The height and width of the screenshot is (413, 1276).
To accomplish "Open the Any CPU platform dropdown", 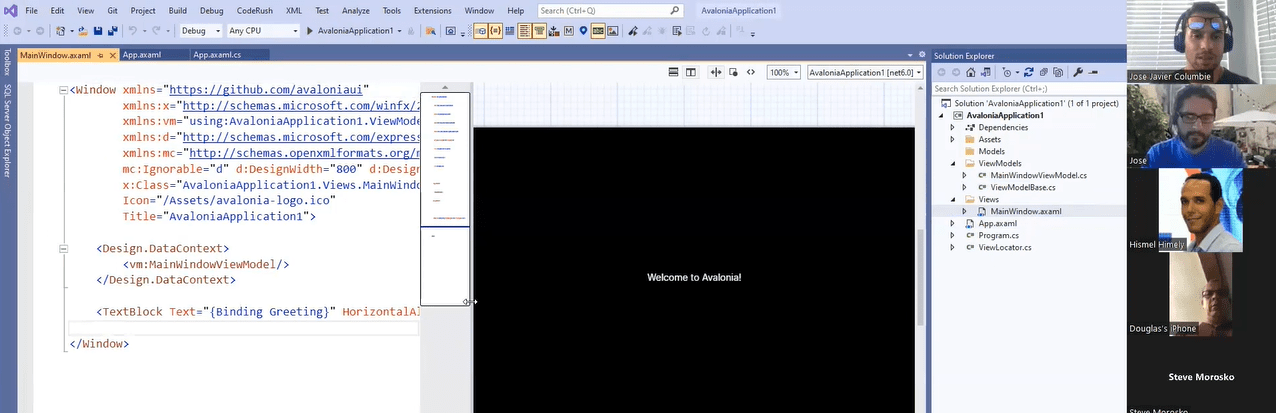I will point(262,31).
